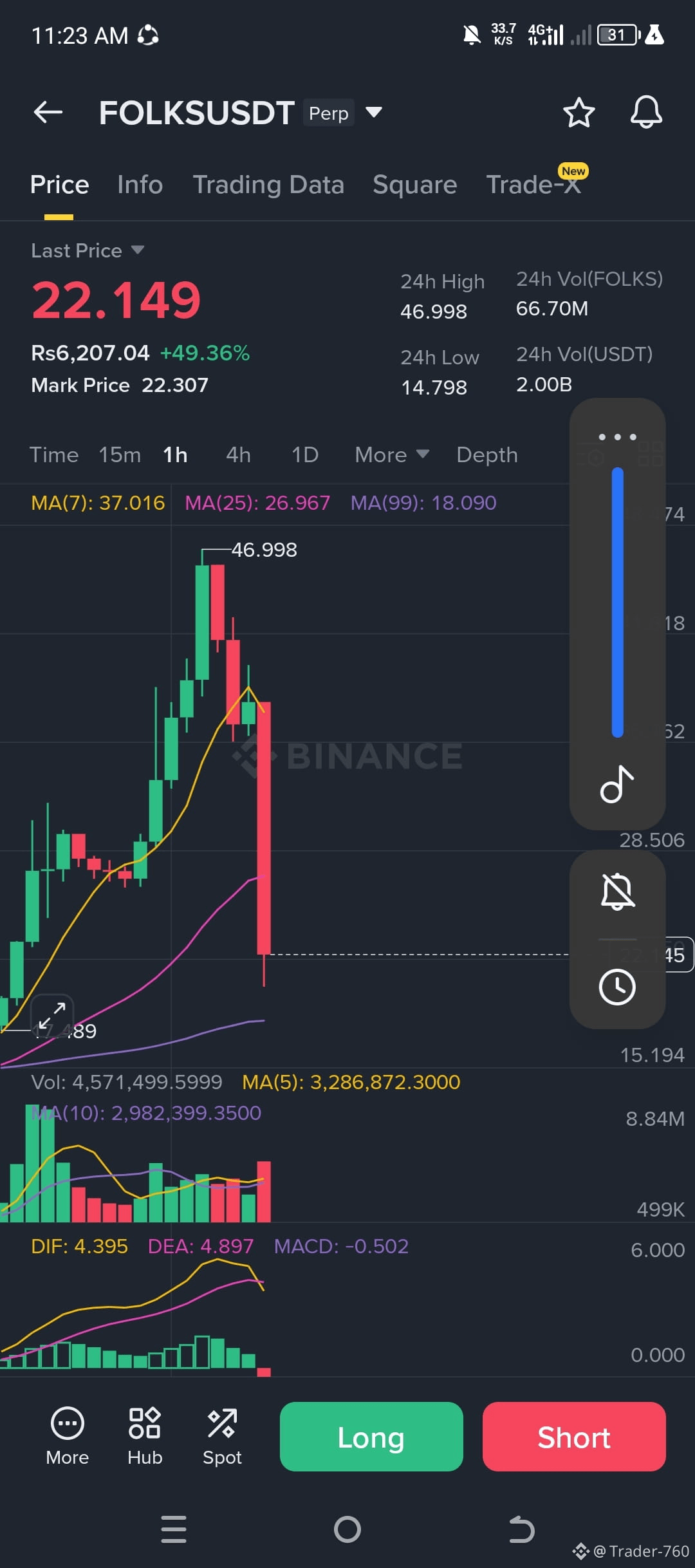Toggle the mute notifications bell in volume panel

click(617, 891)
